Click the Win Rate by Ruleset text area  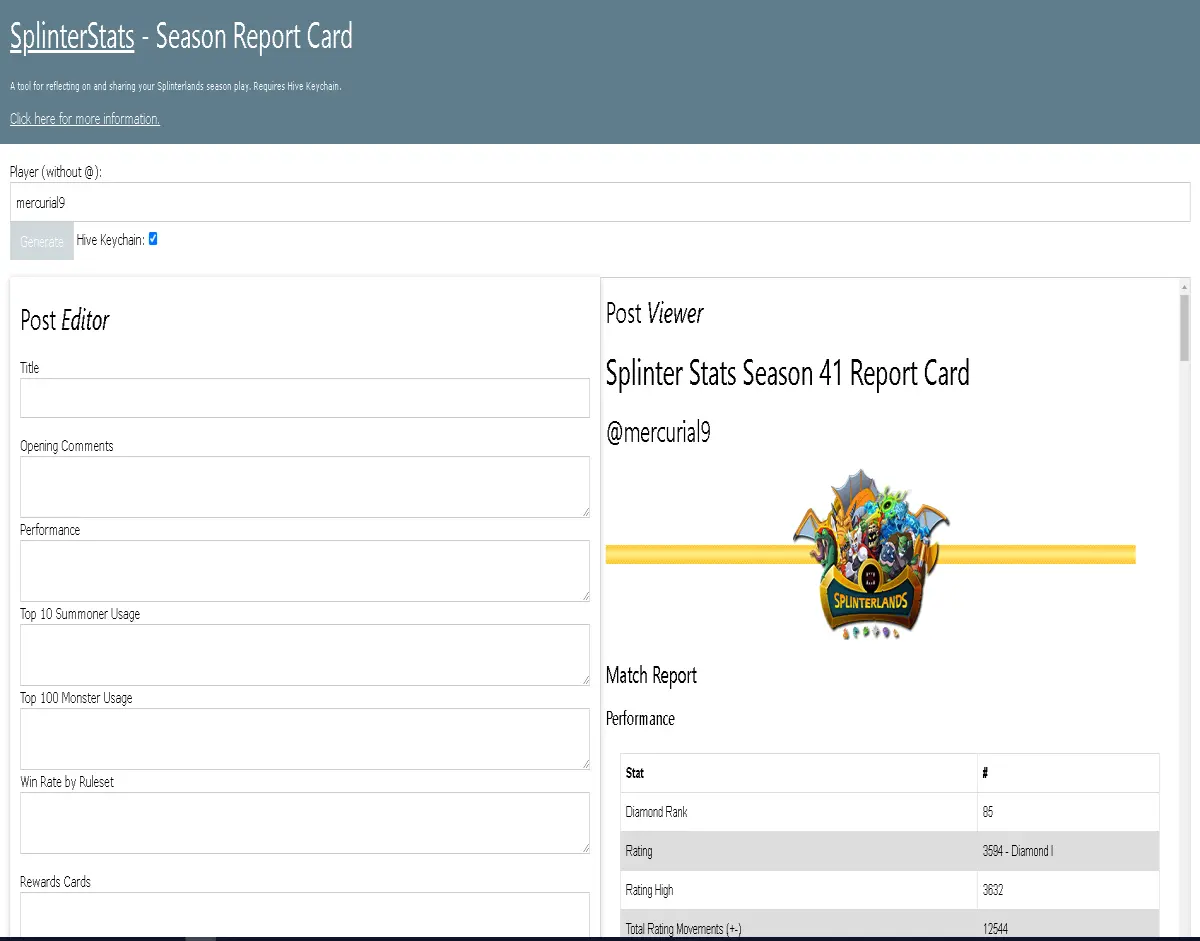pyautogui.click(x=305, y=823)
